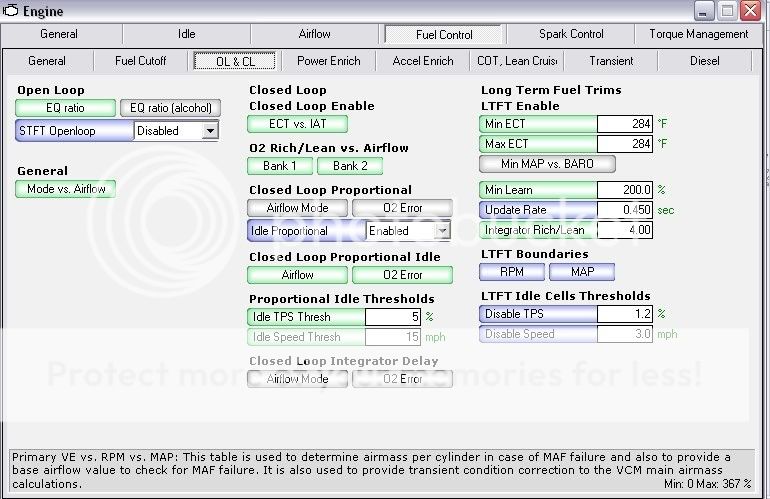The image size is (770, 499).
Task: Click the Min MAP vs. BARO button
Action: (x=547, y=164)
